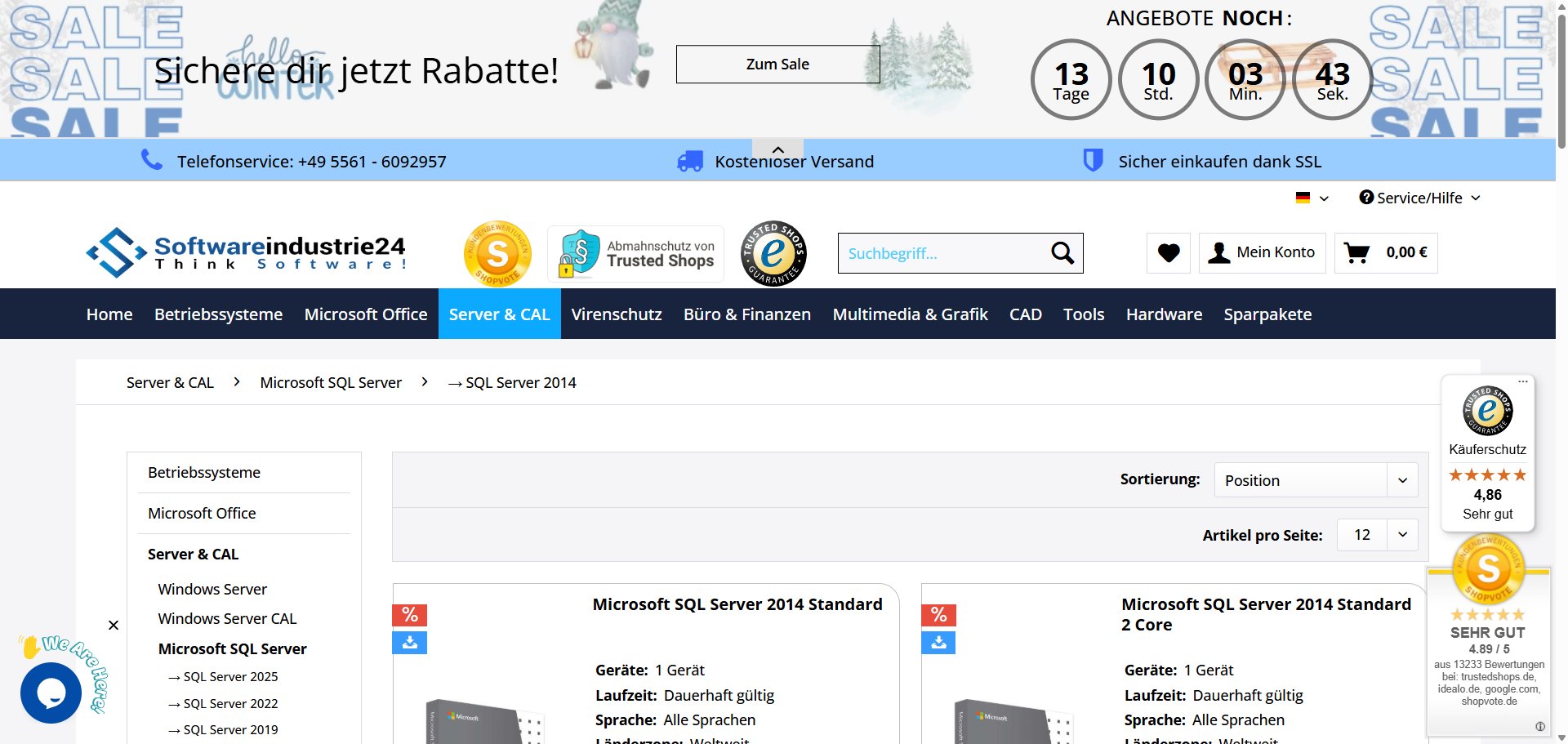Expand the Service/Hilfe menu

pyautogui.click(x=1419, y=198)
